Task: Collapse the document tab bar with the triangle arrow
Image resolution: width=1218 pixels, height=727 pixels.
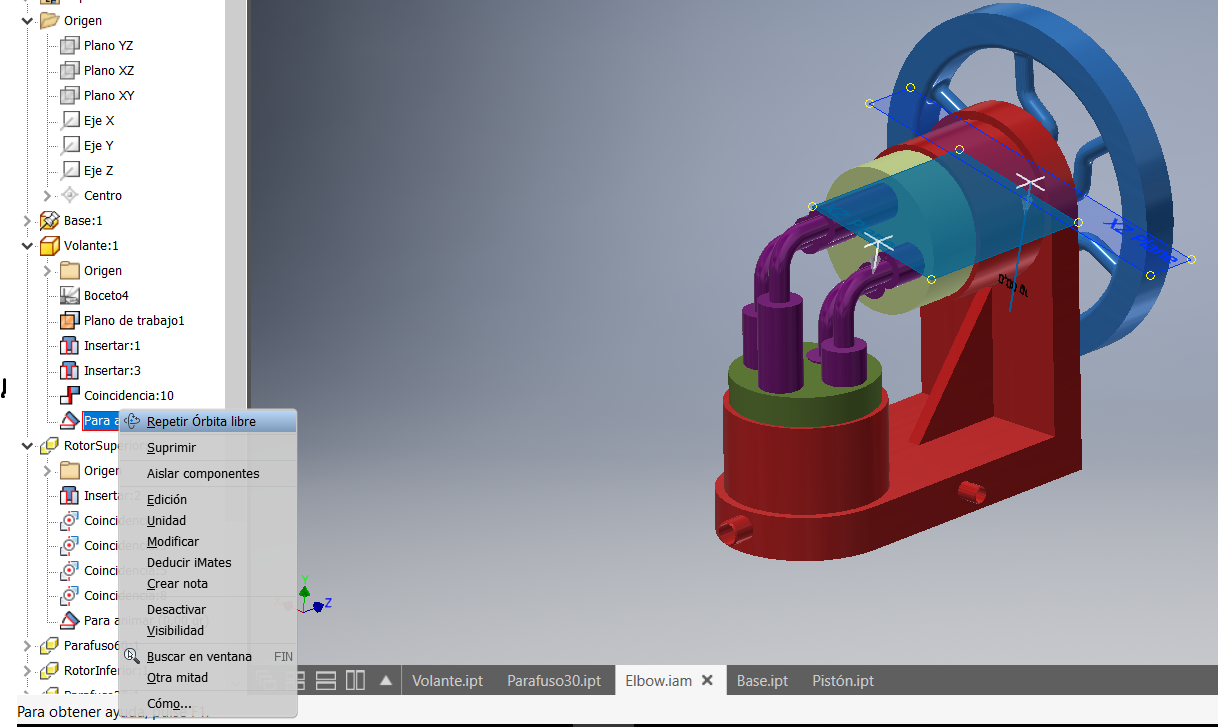Action: coord(386,679)
